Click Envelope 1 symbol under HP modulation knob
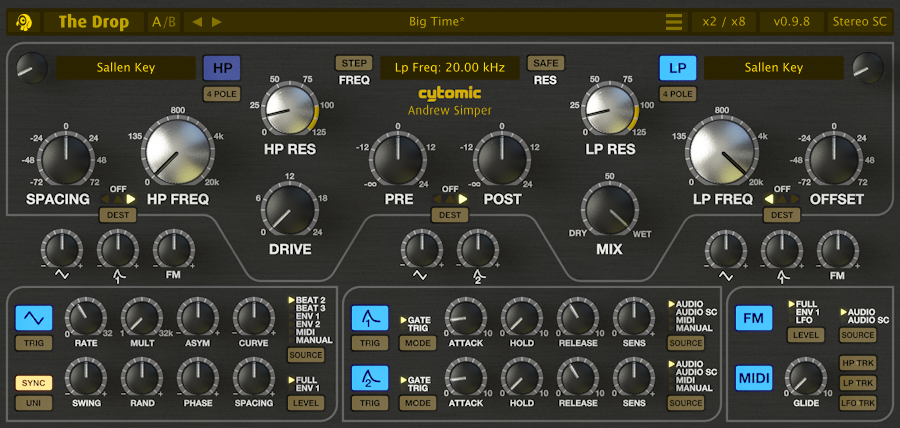Screen dimensions: 900x428 118,278
